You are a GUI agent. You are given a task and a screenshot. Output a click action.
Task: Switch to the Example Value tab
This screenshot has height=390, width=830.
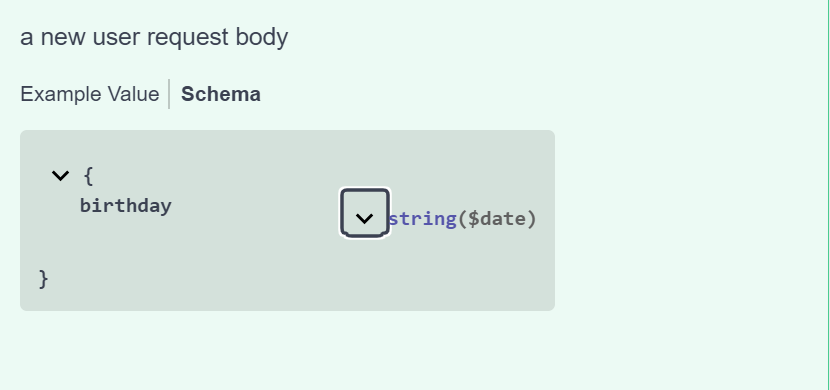pyautogui.click(x=89, y=94)
